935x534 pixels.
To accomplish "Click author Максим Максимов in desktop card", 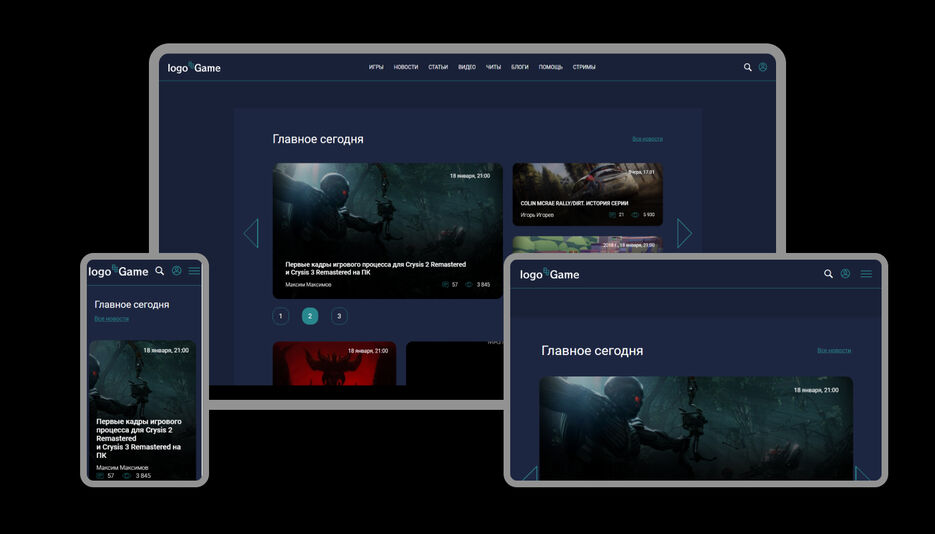I will pyautogui.click(x=308, y=285).
